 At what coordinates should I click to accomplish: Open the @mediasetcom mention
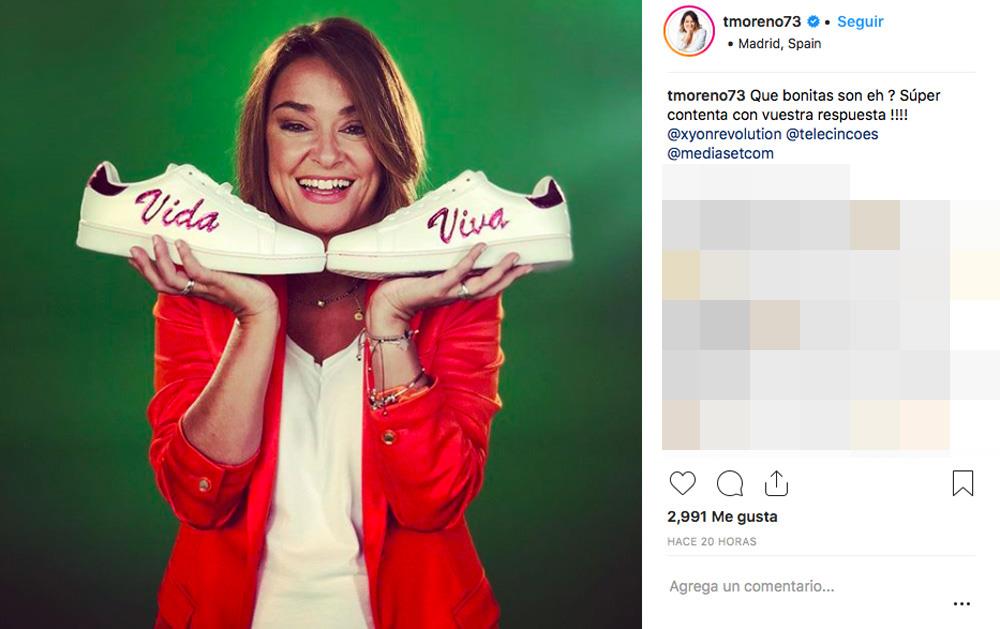pos(720,153)
